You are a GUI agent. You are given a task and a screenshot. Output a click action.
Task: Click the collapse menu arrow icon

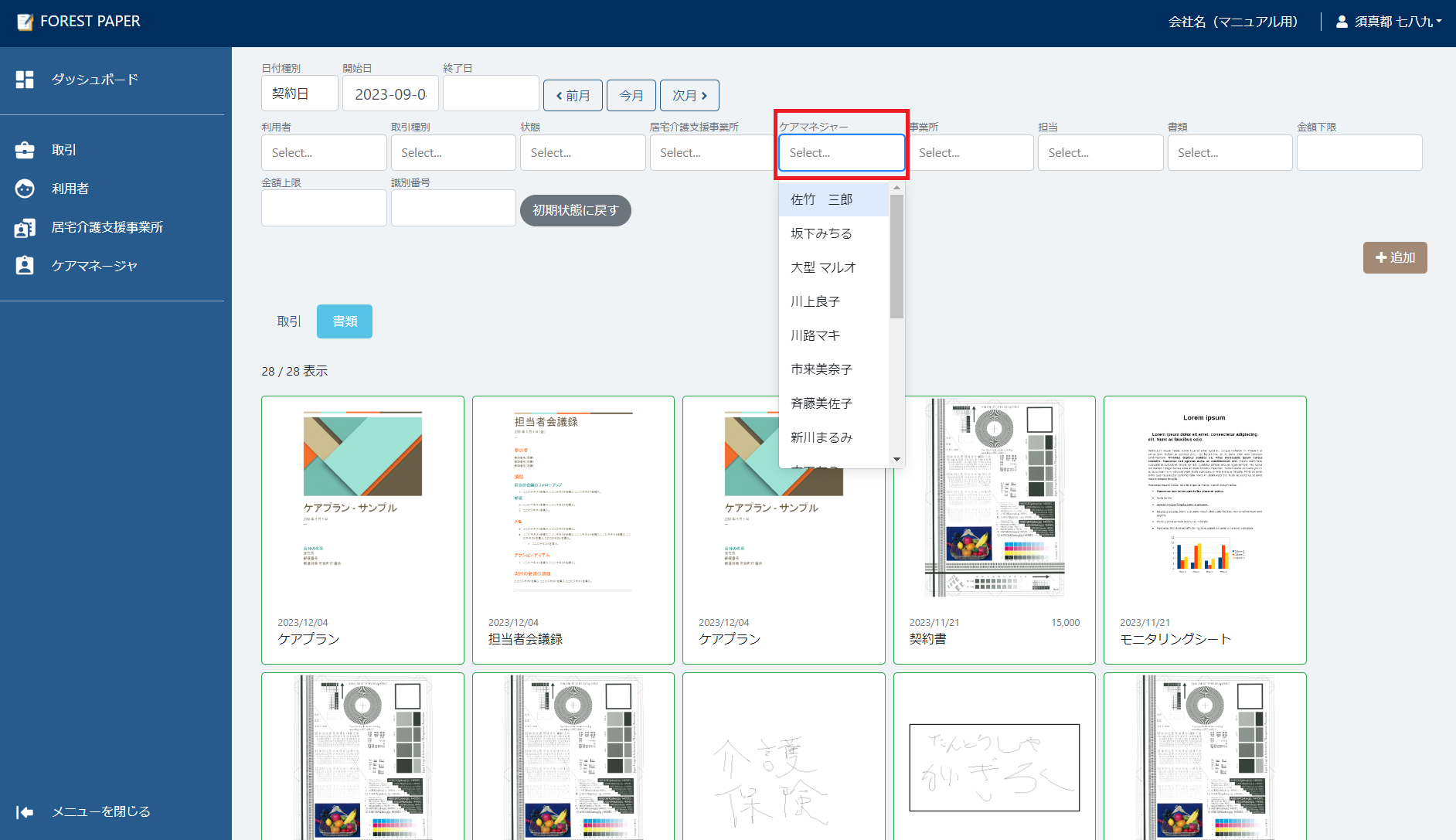[x=25, y=812]
